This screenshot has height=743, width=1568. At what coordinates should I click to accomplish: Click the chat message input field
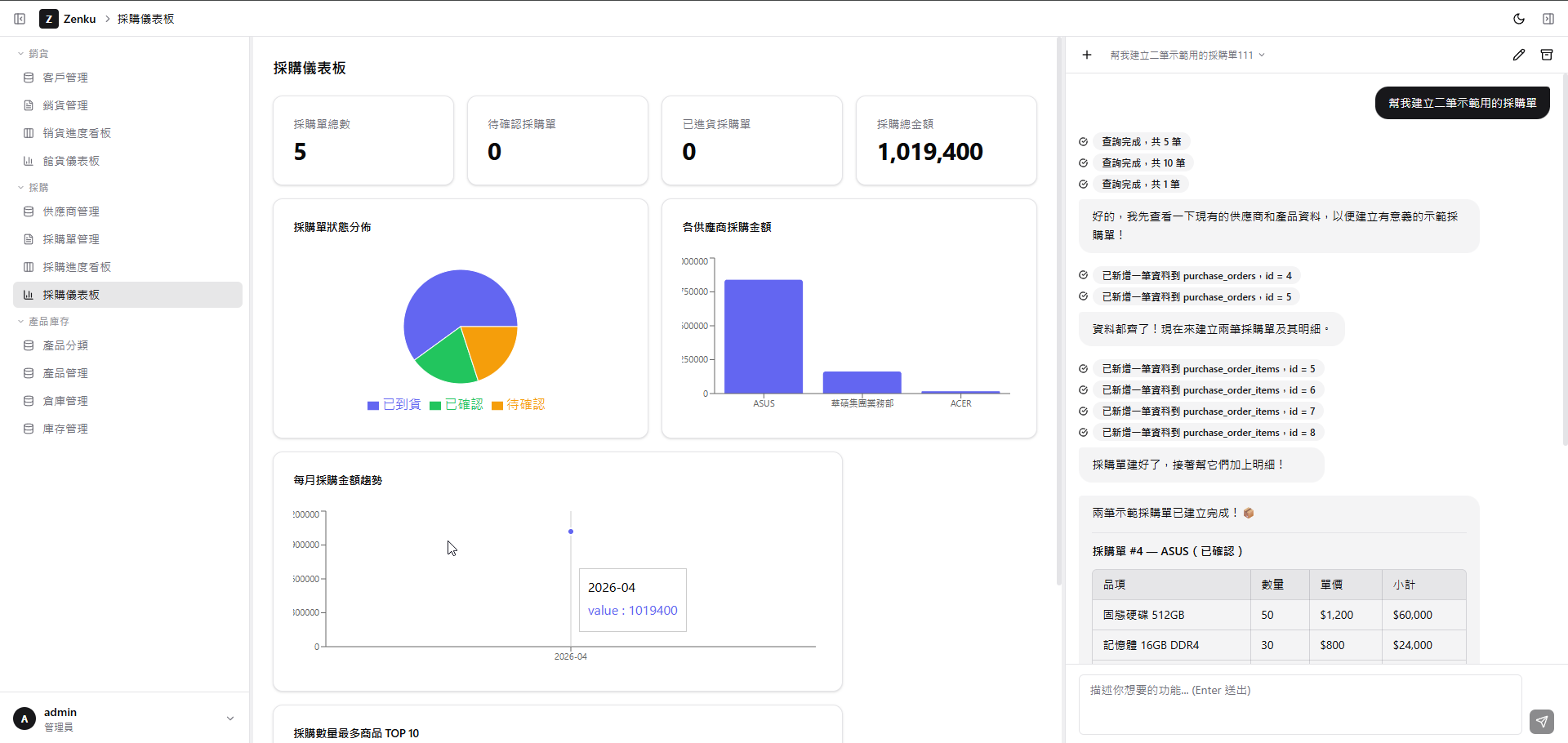pos(1300,705)
